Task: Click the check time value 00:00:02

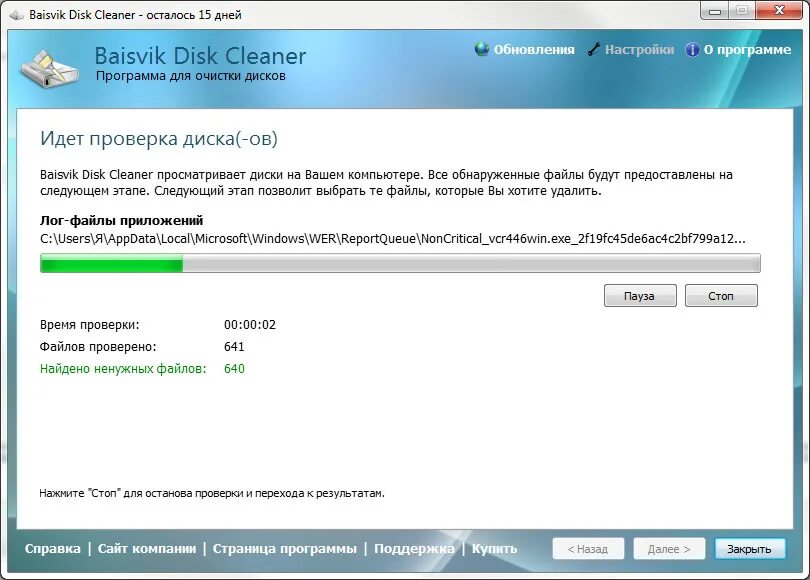Action: [x=250, y=325]
